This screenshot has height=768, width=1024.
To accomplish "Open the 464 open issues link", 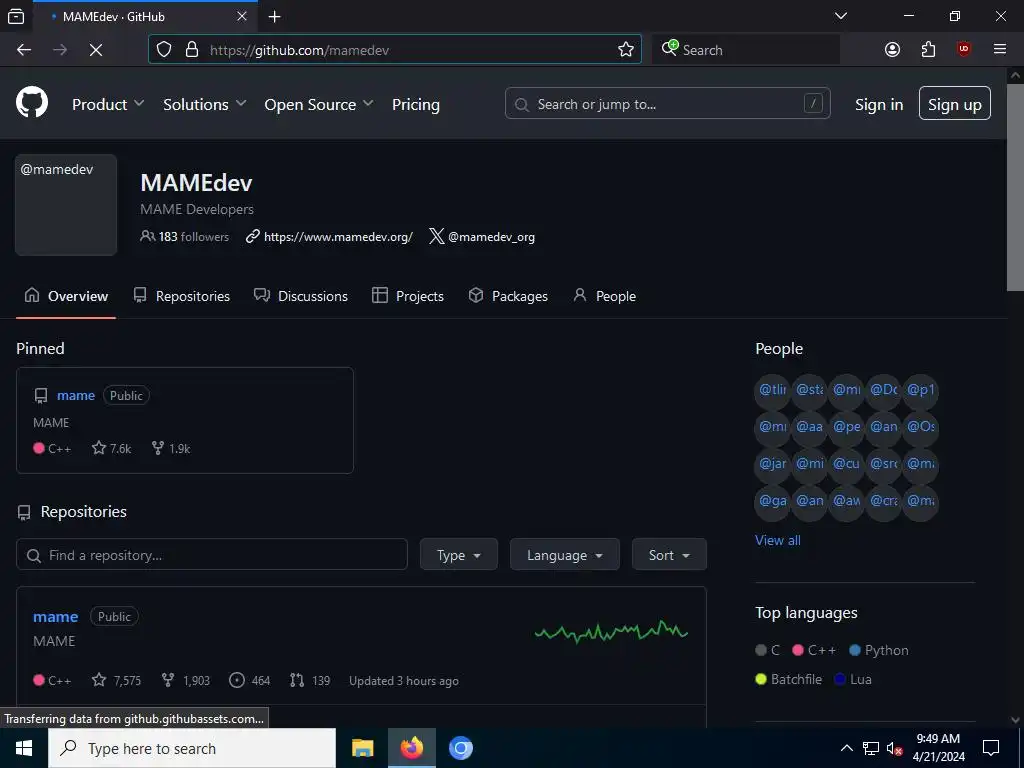I will [x=249, y=680].
